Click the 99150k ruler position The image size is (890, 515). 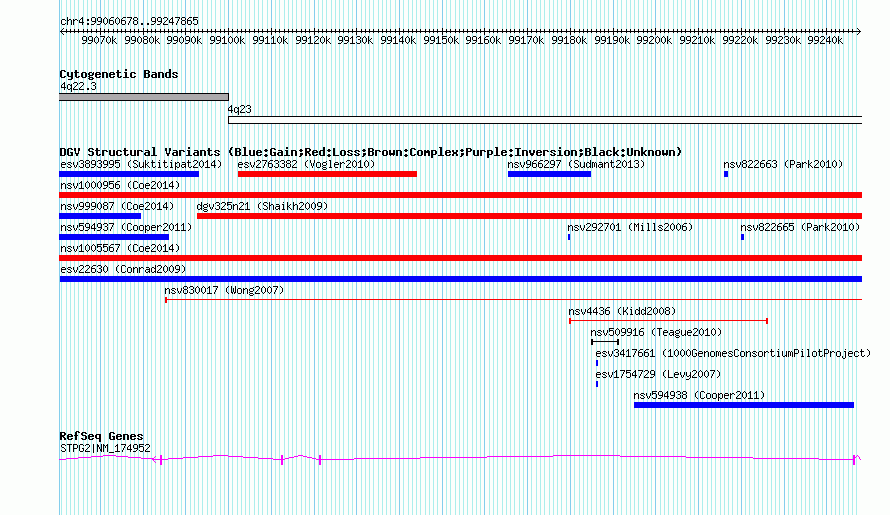[x=441, y=40]
